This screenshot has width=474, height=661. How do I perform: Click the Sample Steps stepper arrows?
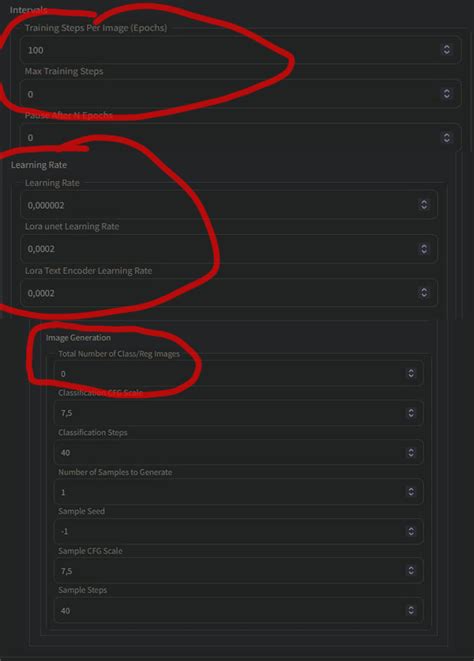pos(411,610)
